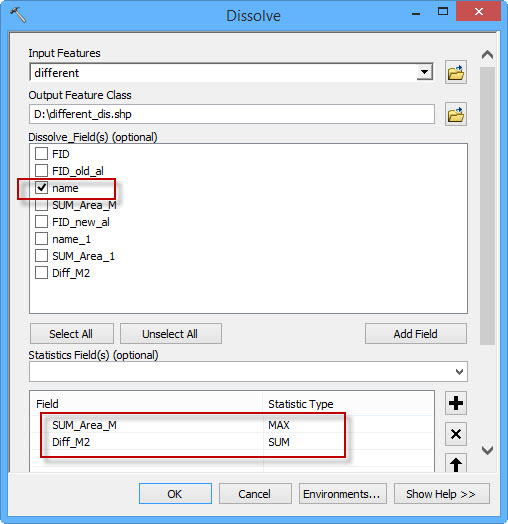Expand the Statistics Field(s) dropdown

coord(459,372)
